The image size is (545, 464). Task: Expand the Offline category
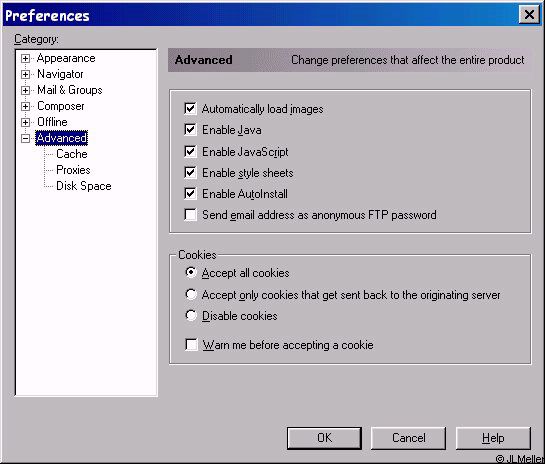[x=25, y=122]
